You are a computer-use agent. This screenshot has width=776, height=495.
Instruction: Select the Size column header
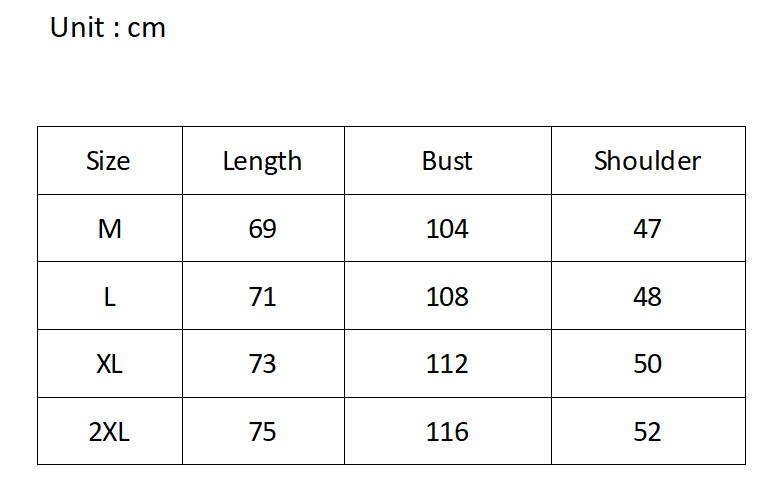(108, 161)
